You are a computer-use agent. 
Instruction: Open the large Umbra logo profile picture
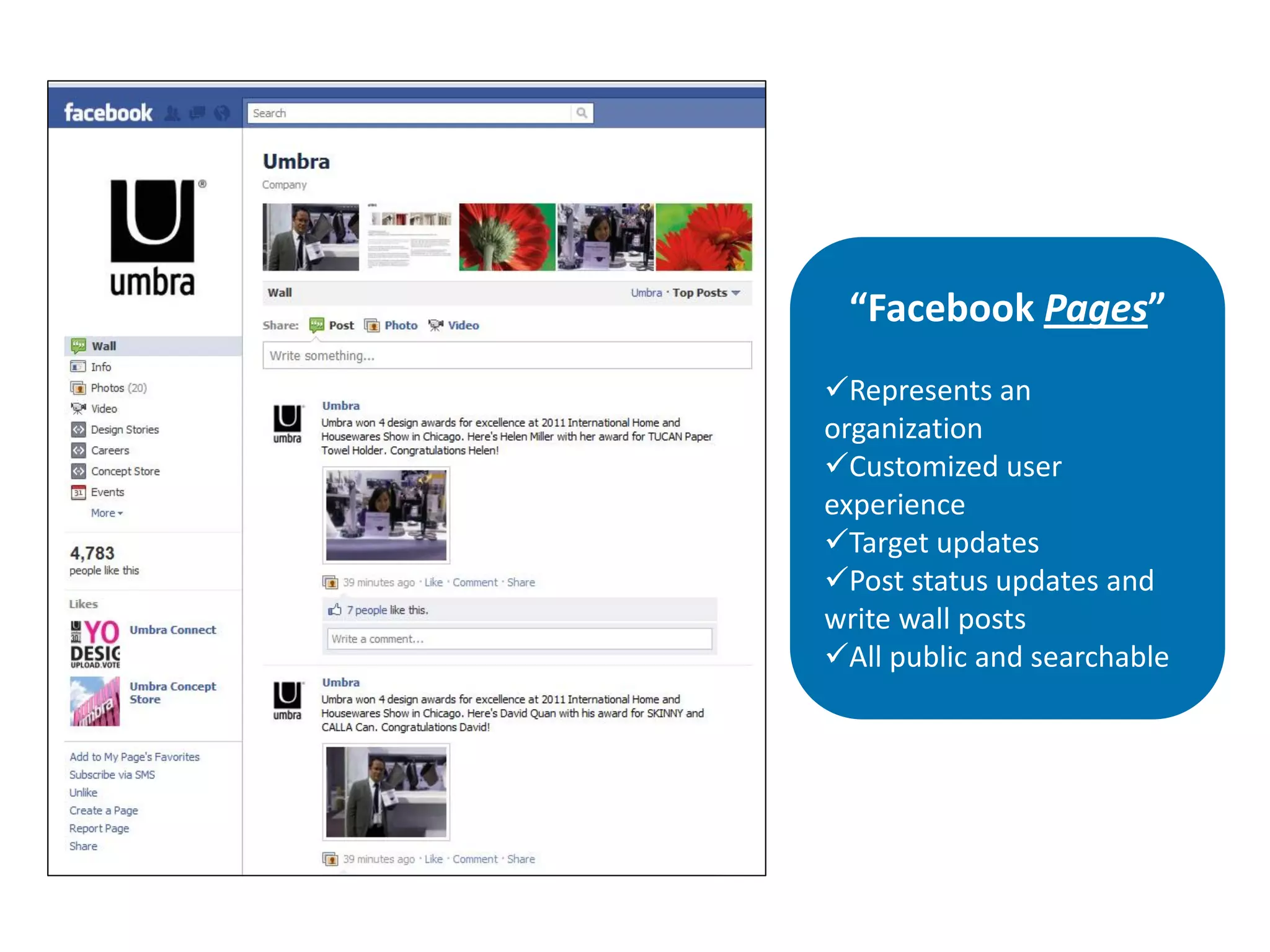(153, 238)
